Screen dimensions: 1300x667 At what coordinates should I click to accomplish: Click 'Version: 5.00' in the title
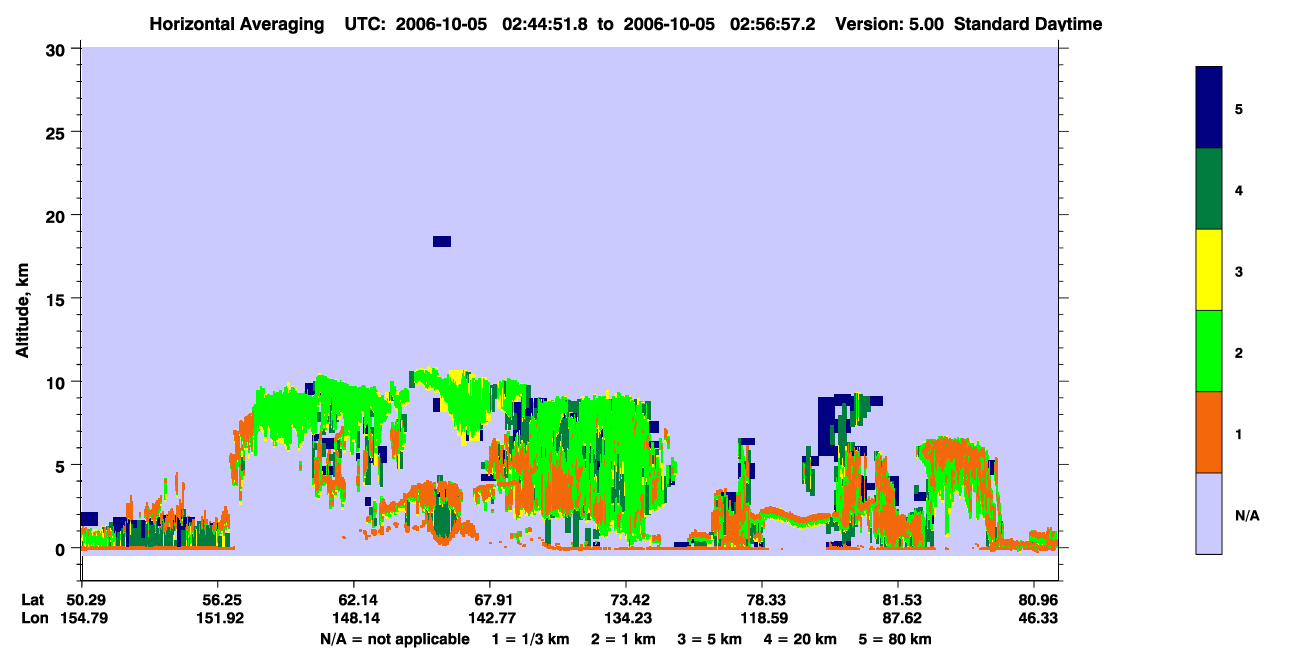tap(888, 23)
